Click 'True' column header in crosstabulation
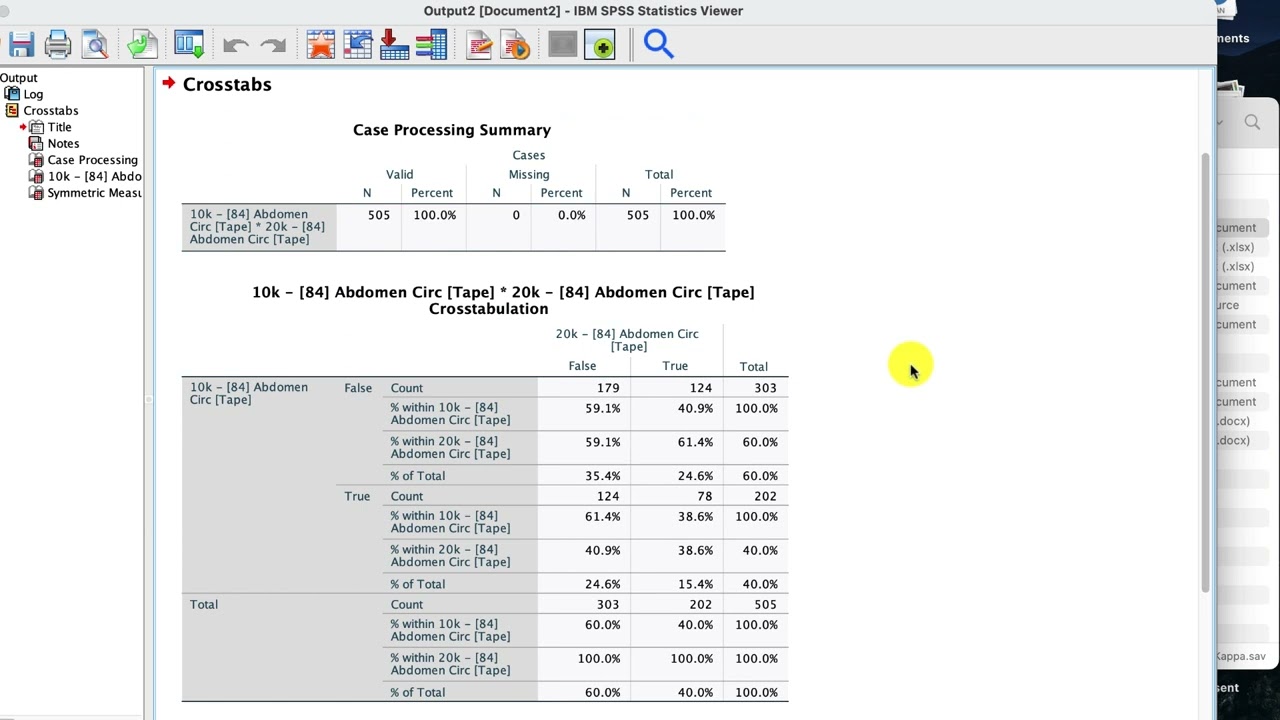 tap(675, 366)
